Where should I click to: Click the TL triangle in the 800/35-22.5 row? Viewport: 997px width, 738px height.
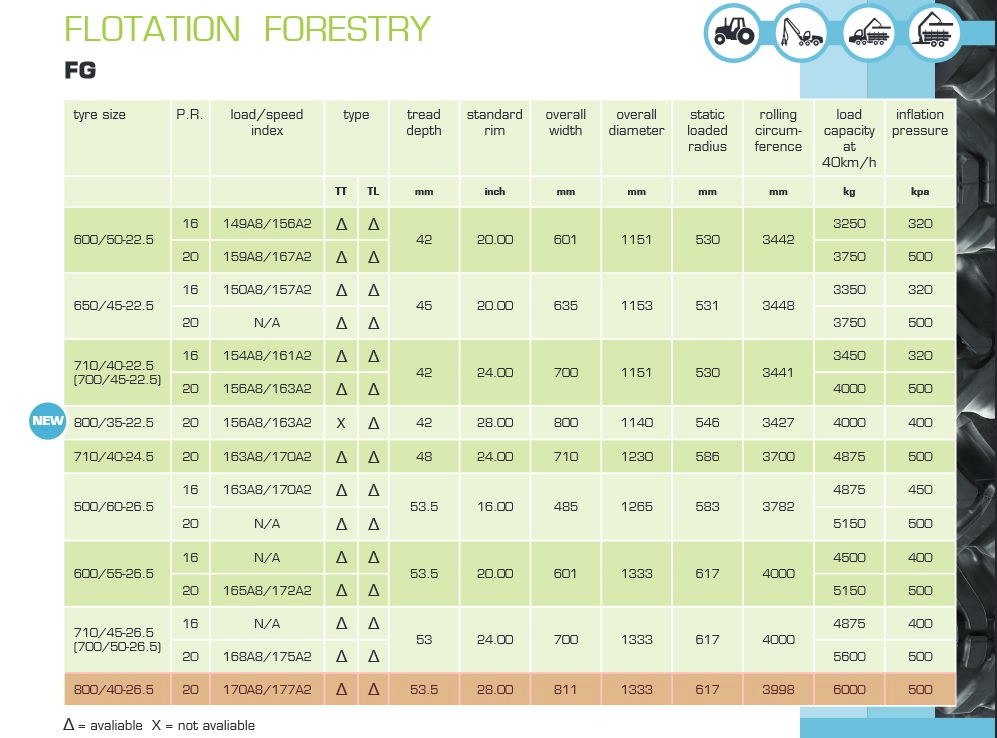click(373, 423)
